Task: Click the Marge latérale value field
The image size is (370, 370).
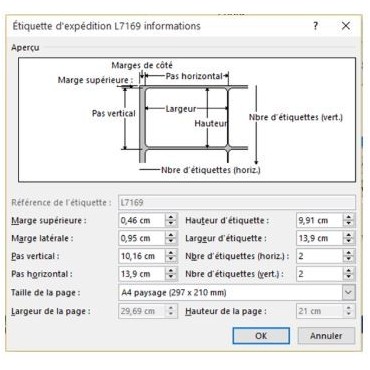Action: [x=142, y=238]
